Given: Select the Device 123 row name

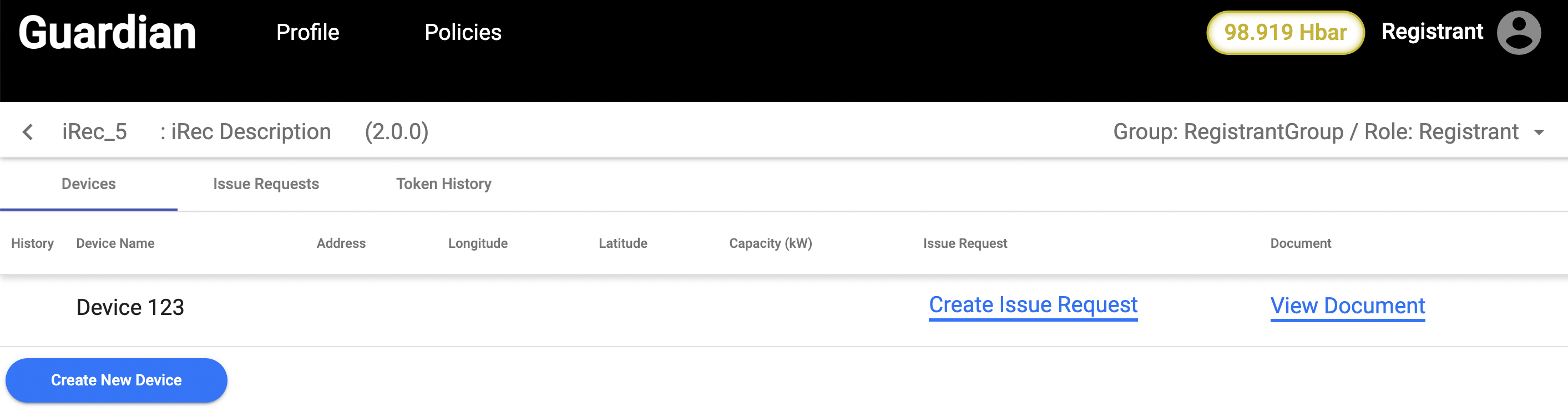Looking at the screenshot, I should (130, 307).
